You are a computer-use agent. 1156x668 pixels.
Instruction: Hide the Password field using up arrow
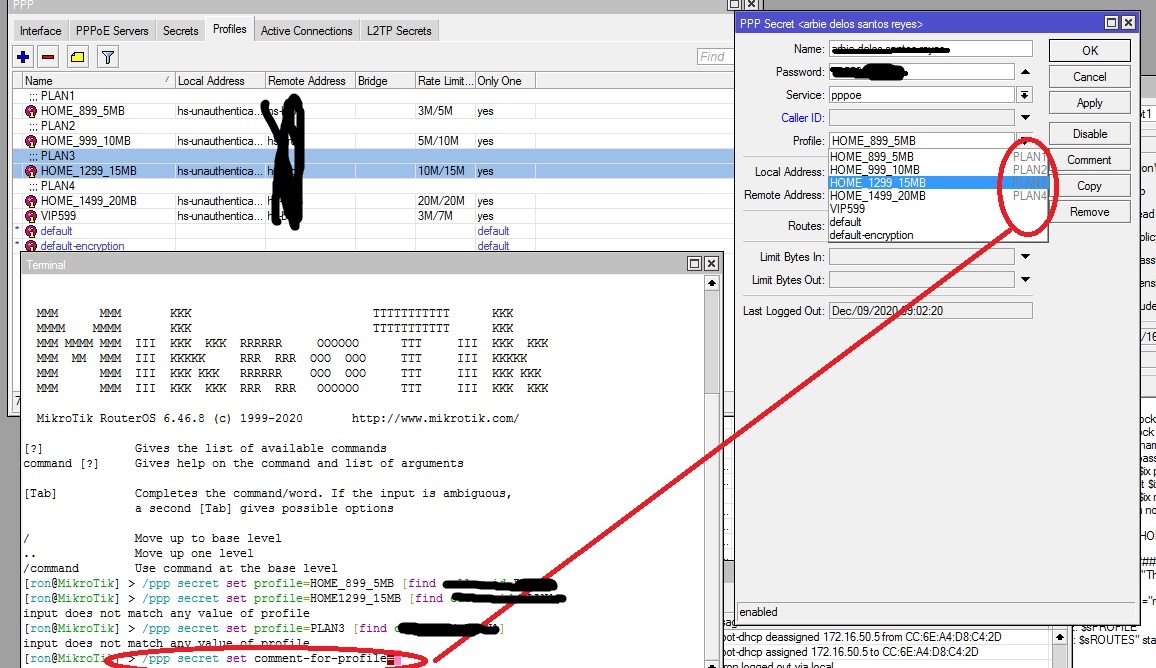pos(1024,72)
